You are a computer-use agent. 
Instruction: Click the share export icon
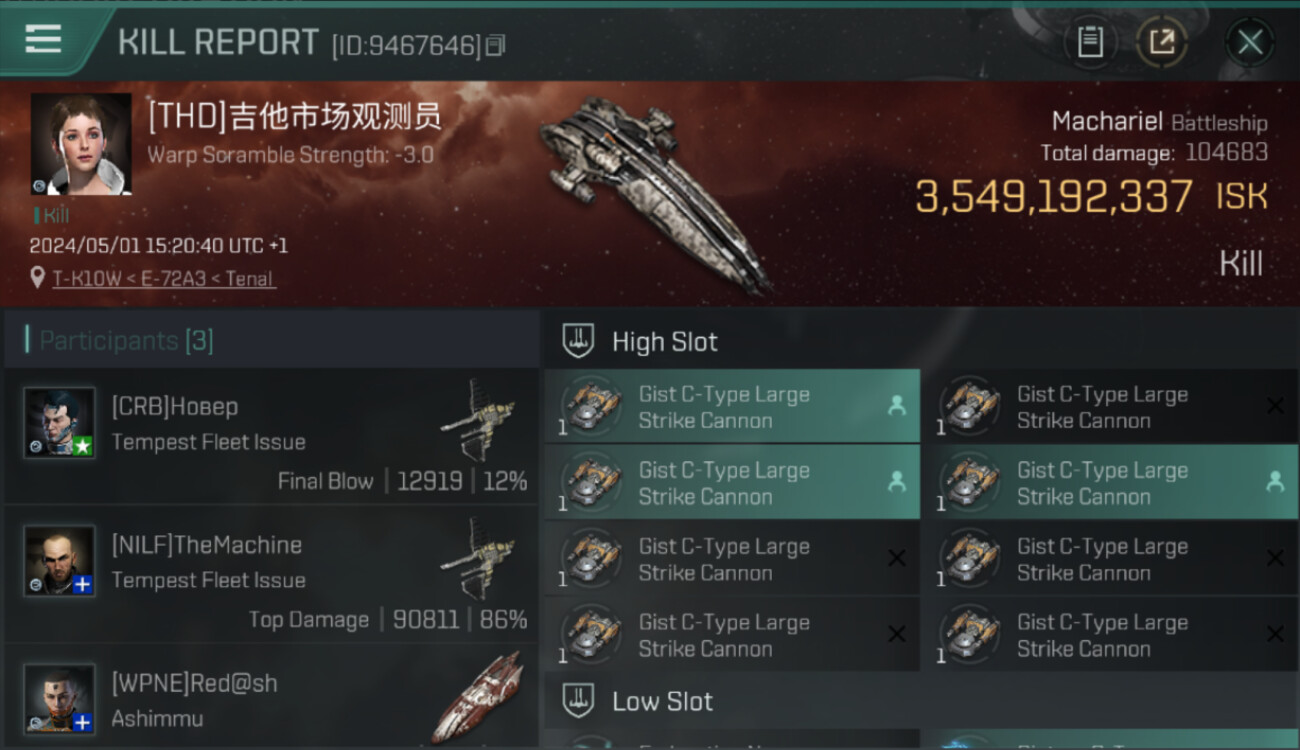[x=1161, y=42]
